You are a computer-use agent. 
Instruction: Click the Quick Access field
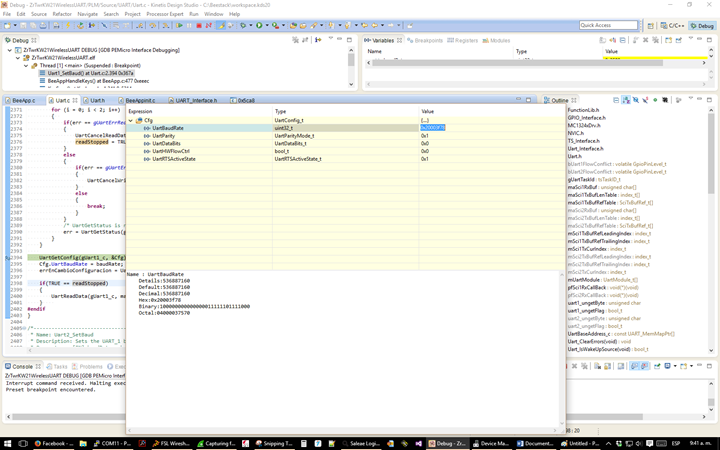tap(609, 25)
